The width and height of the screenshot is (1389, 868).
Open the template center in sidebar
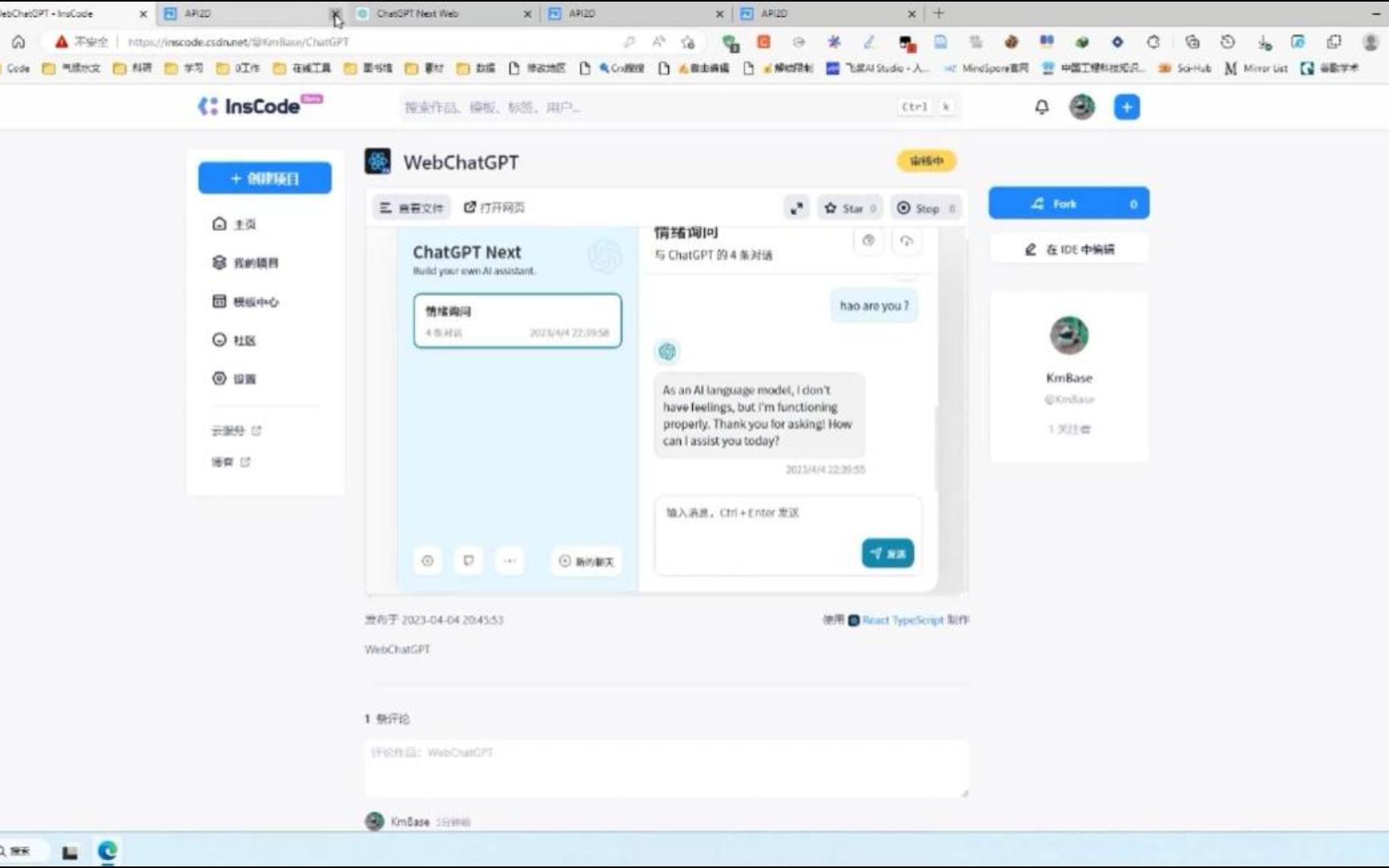tap(245, 301)
